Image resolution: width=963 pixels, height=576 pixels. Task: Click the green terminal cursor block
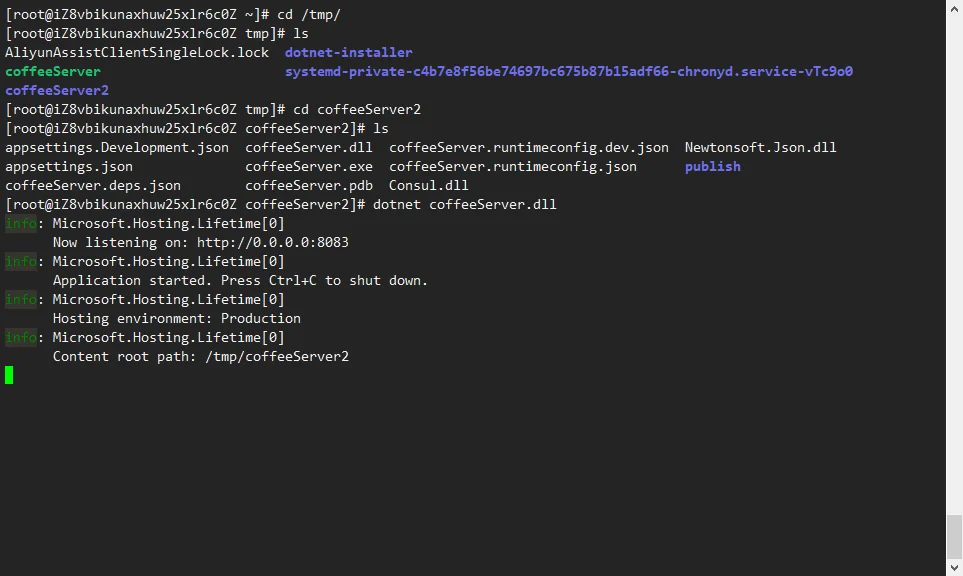click(9, 375)
